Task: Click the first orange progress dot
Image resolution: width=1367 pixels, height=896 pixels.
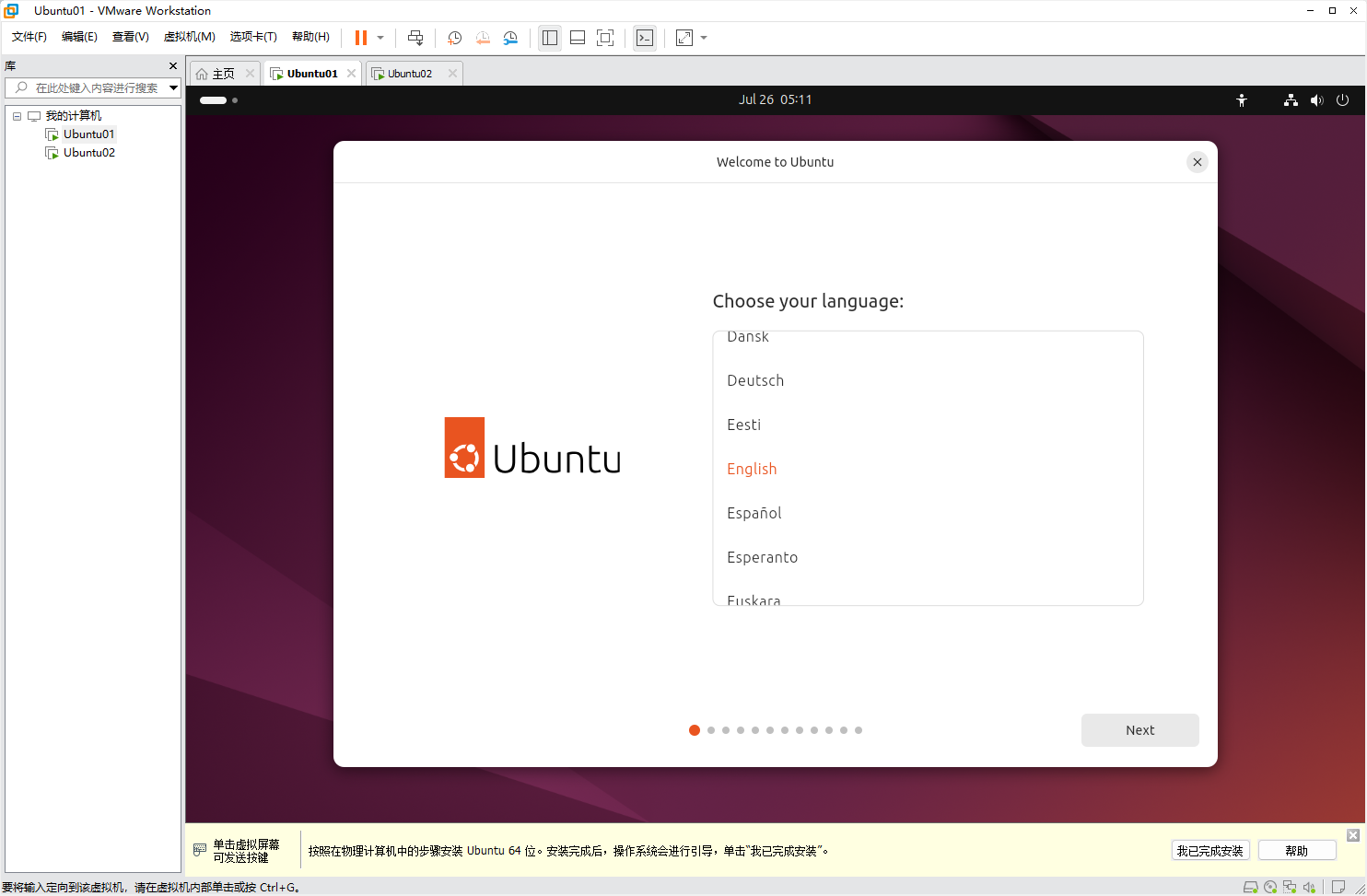Action: (695, 730)
